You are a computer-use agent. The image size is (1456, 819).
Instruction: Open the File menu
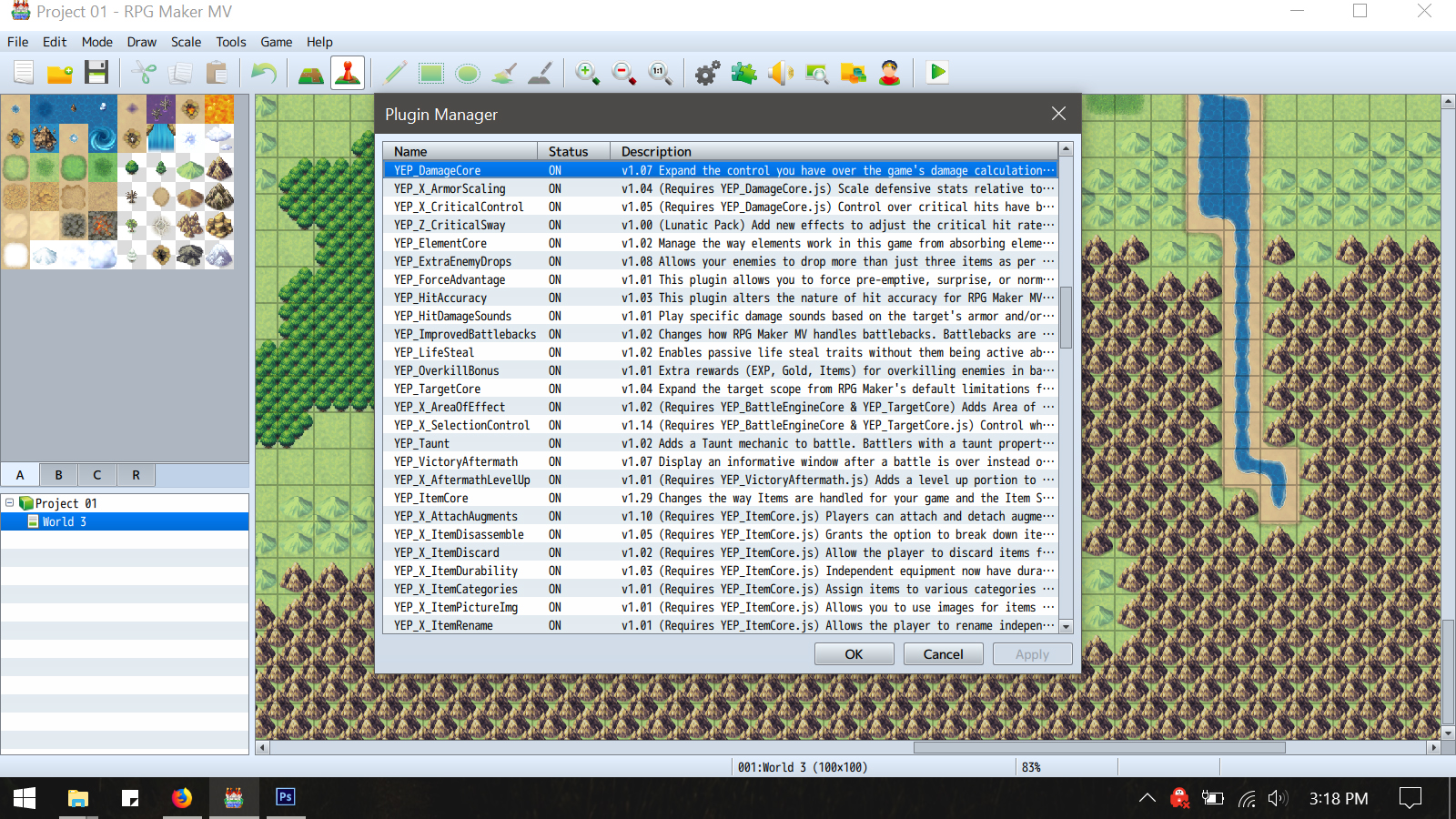coord(17,42)
